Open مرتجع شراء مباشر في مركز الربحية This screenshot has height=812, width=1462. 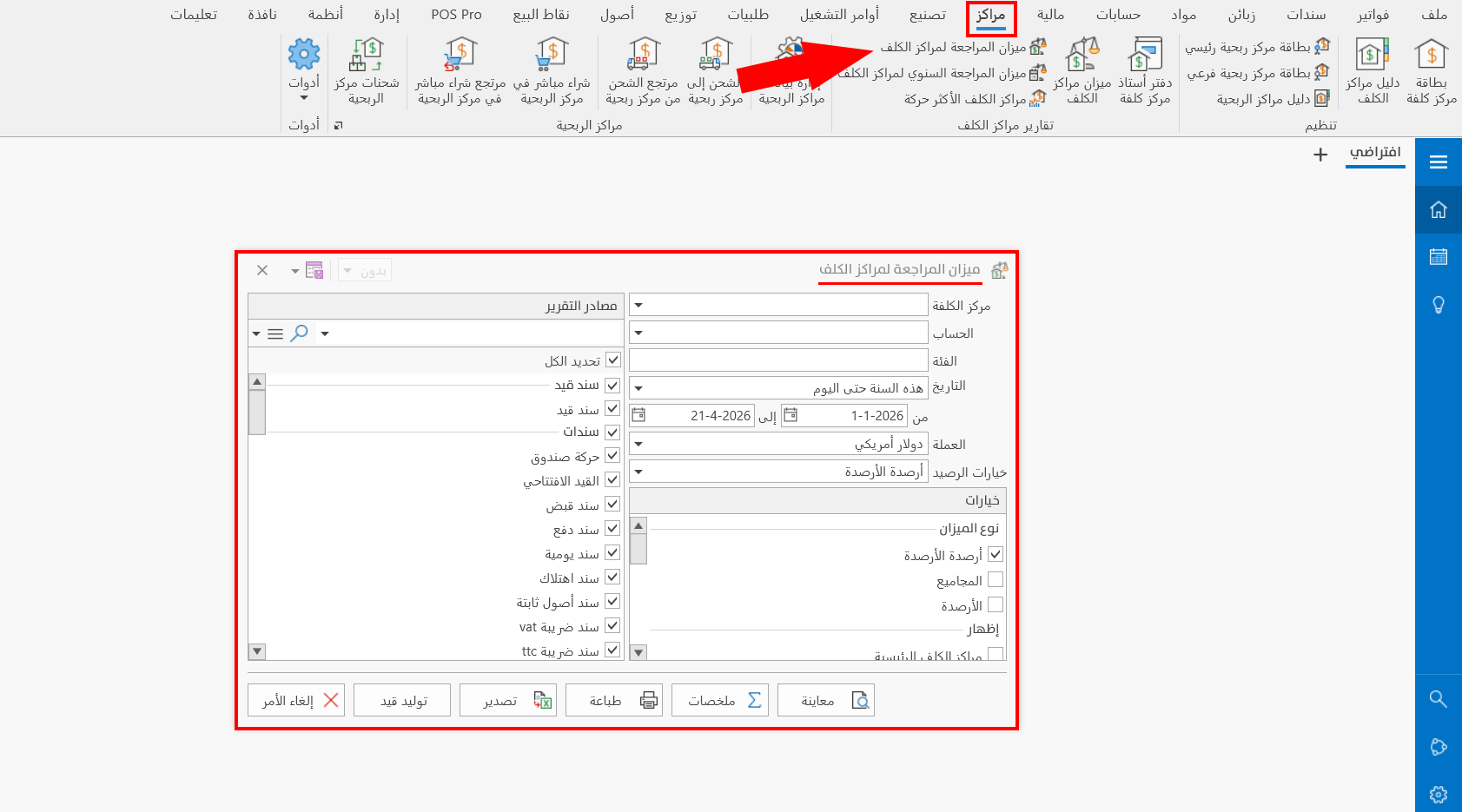coord(460,71)
